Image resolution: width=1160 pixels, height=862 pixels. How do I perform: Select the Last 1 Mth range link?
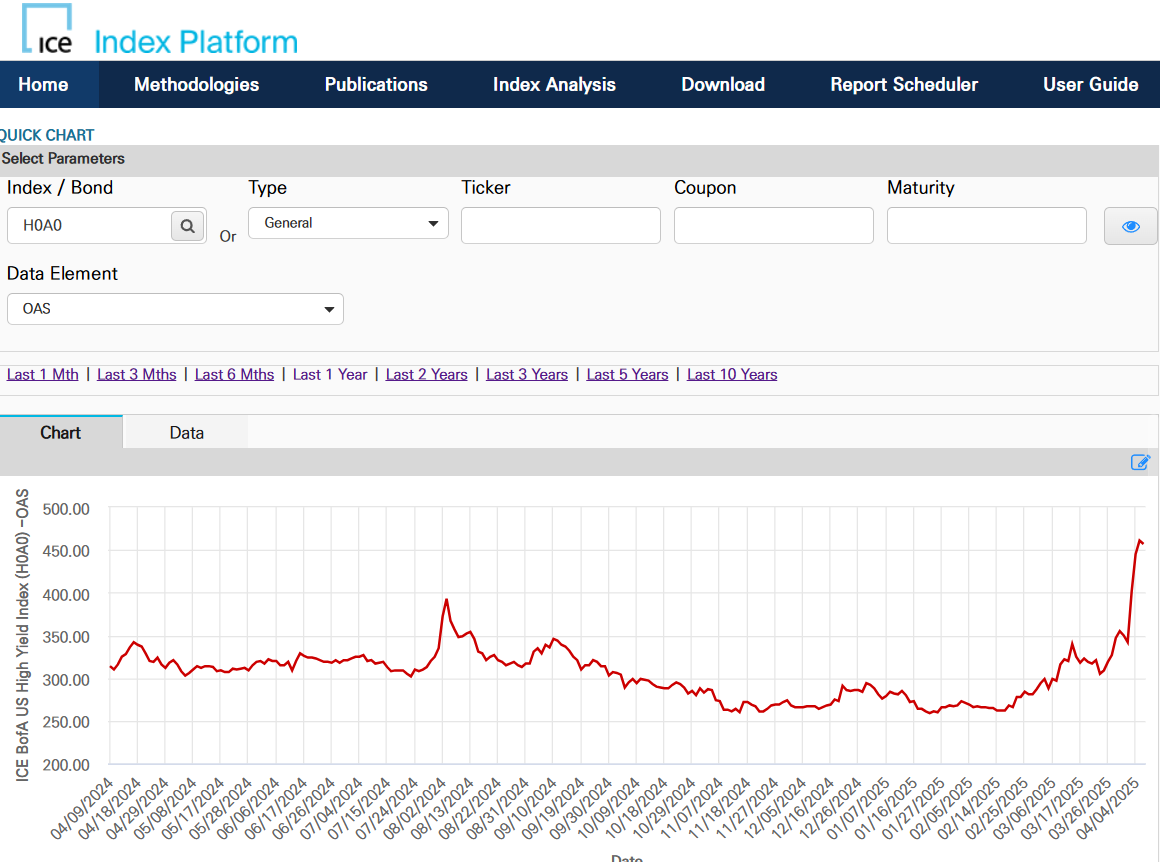coord(43,375)
